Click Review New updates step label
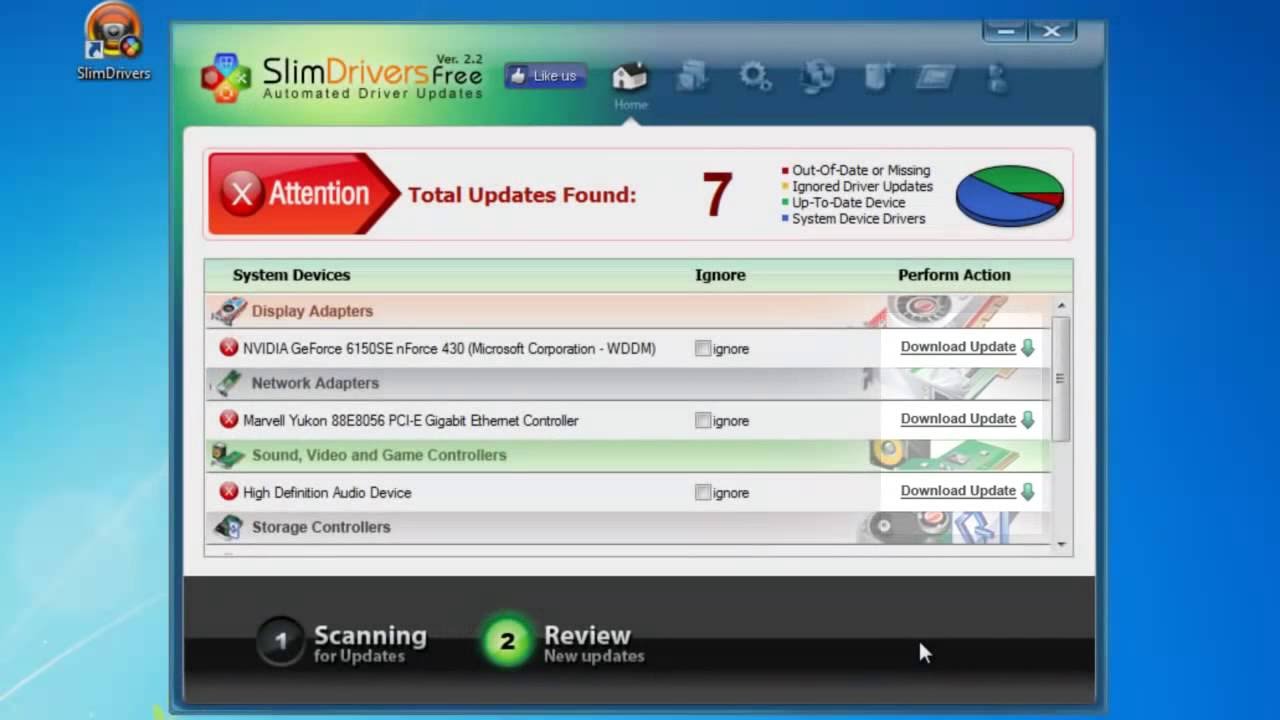Image resolution: width=1280 pixels, height=720 pixels. (x=594, y=643)
